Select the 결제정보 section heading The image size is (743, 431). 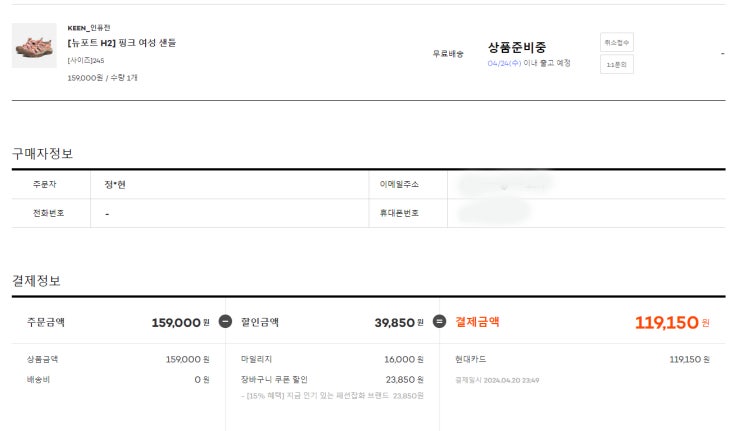click(36, 280)
